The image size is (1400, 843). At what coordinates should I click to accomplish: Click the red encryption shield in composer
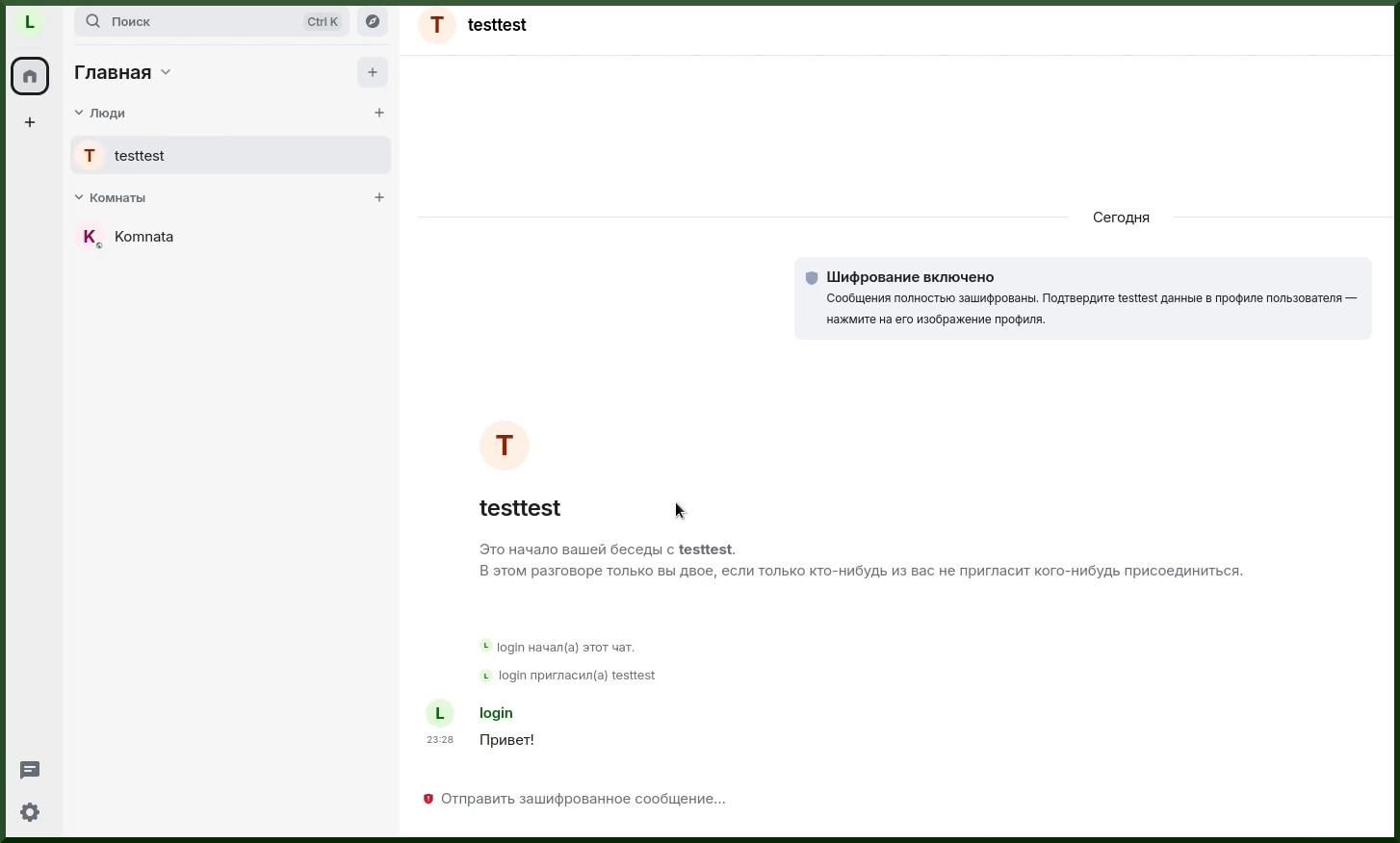click(428, 799)
